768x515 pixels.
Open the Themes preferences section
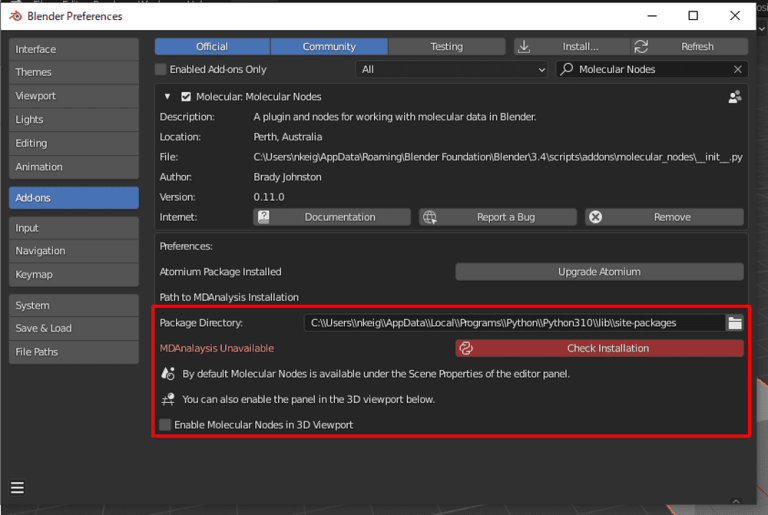coord(73,72)
